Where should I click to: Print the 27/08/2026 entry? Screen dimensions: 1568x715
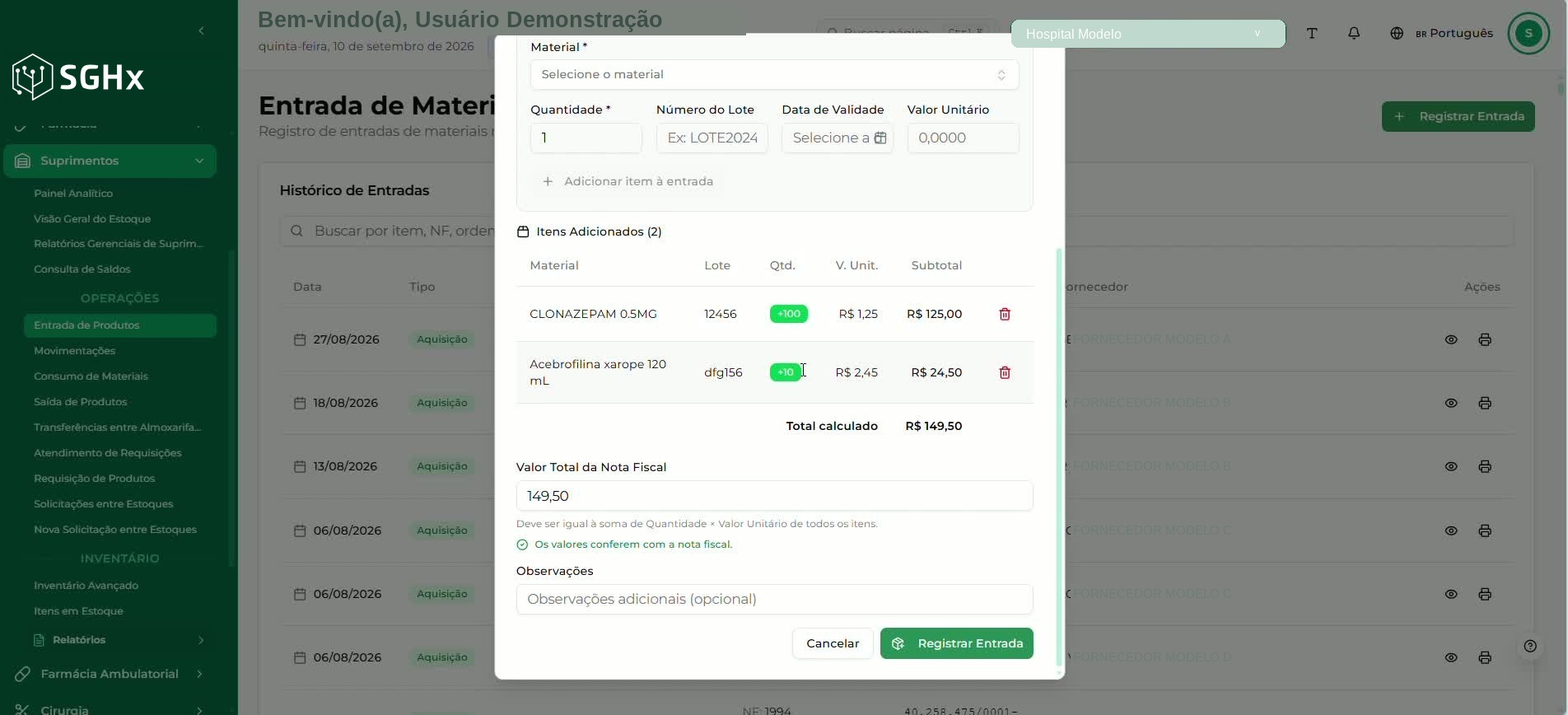coord(1485,339)
